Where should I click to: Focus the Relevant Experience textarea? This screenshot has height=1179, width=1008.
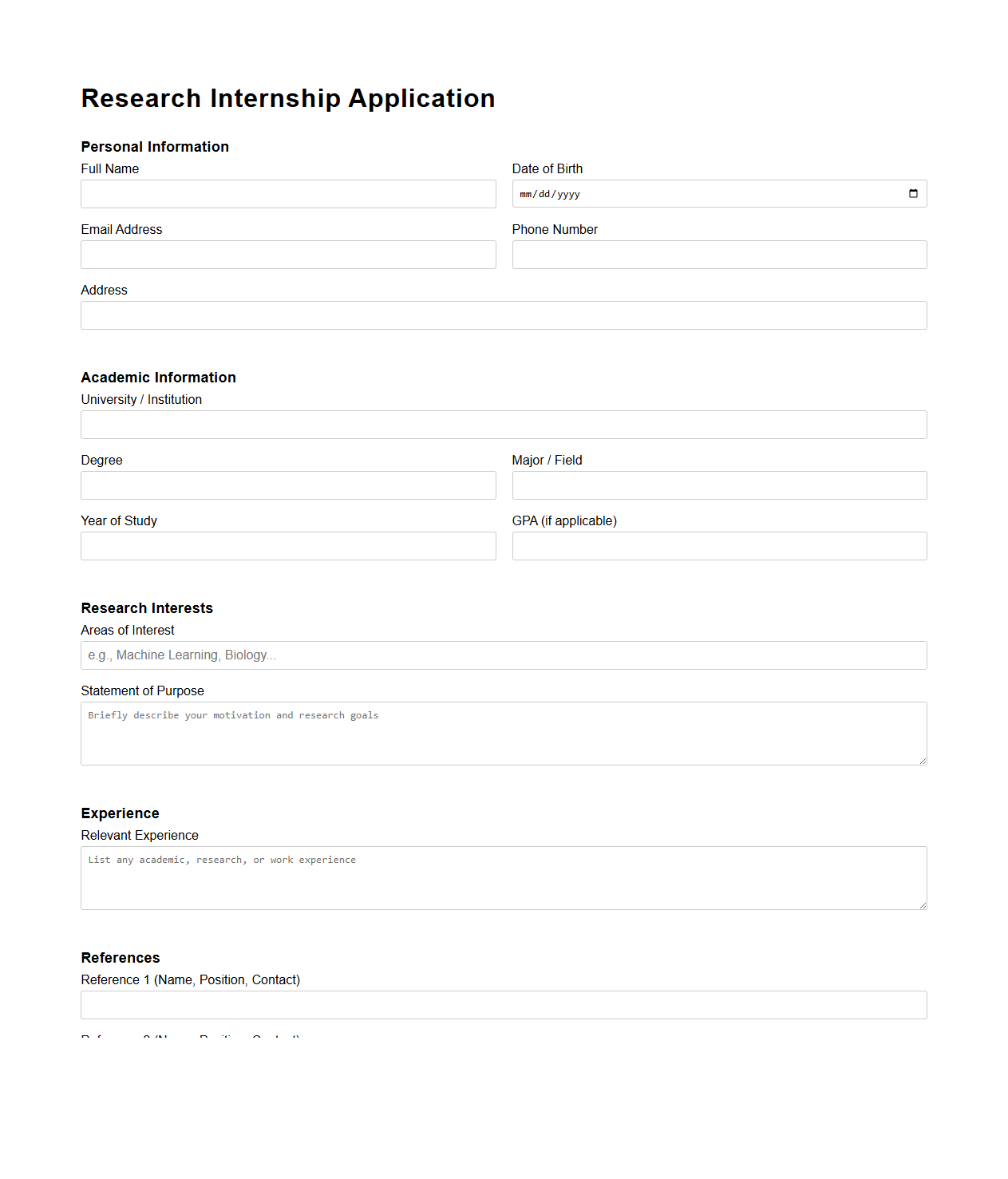coord(503,877)
